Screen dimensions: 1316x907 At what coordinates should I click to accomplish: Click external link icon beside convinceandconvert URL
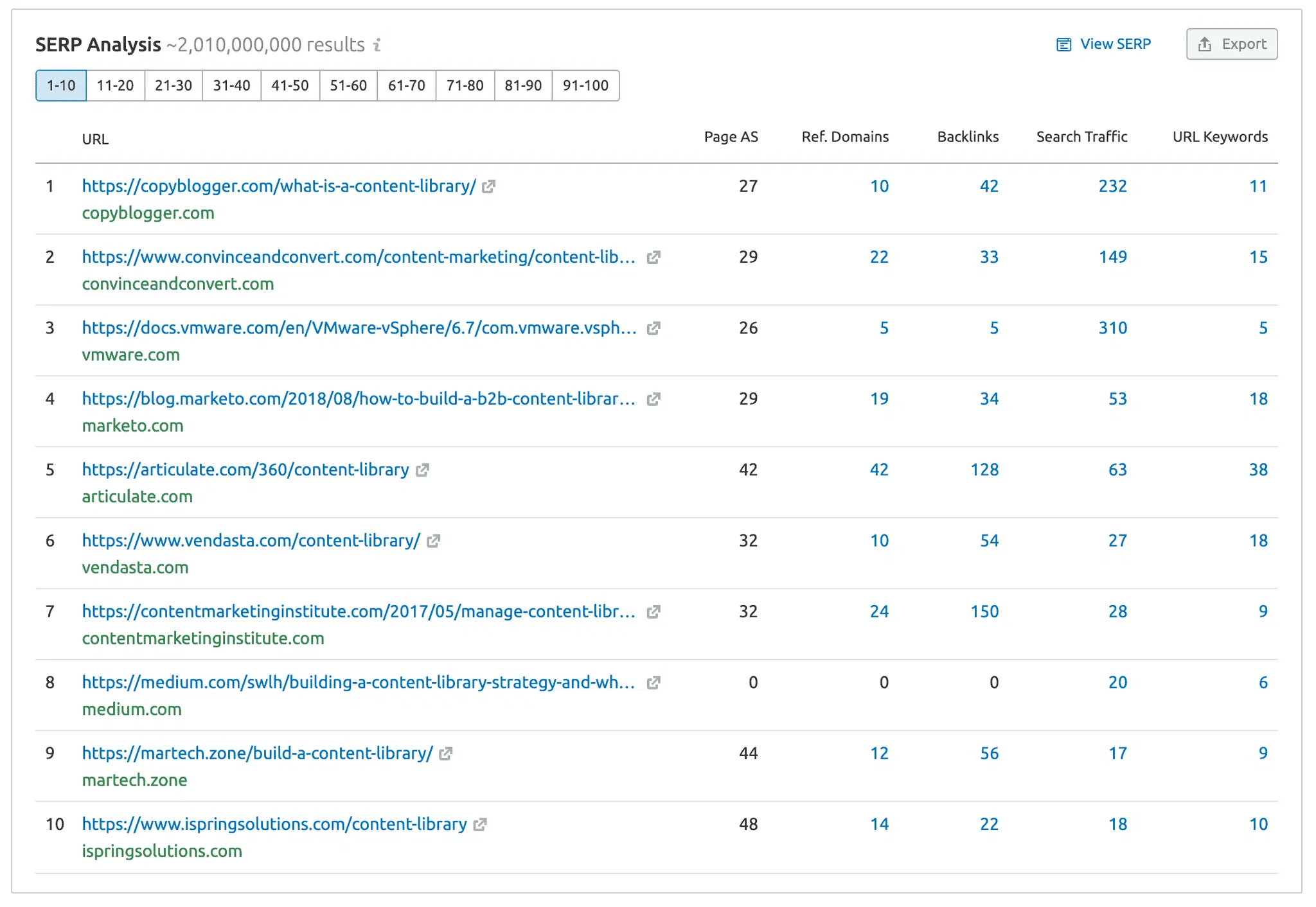coord(654,258)
